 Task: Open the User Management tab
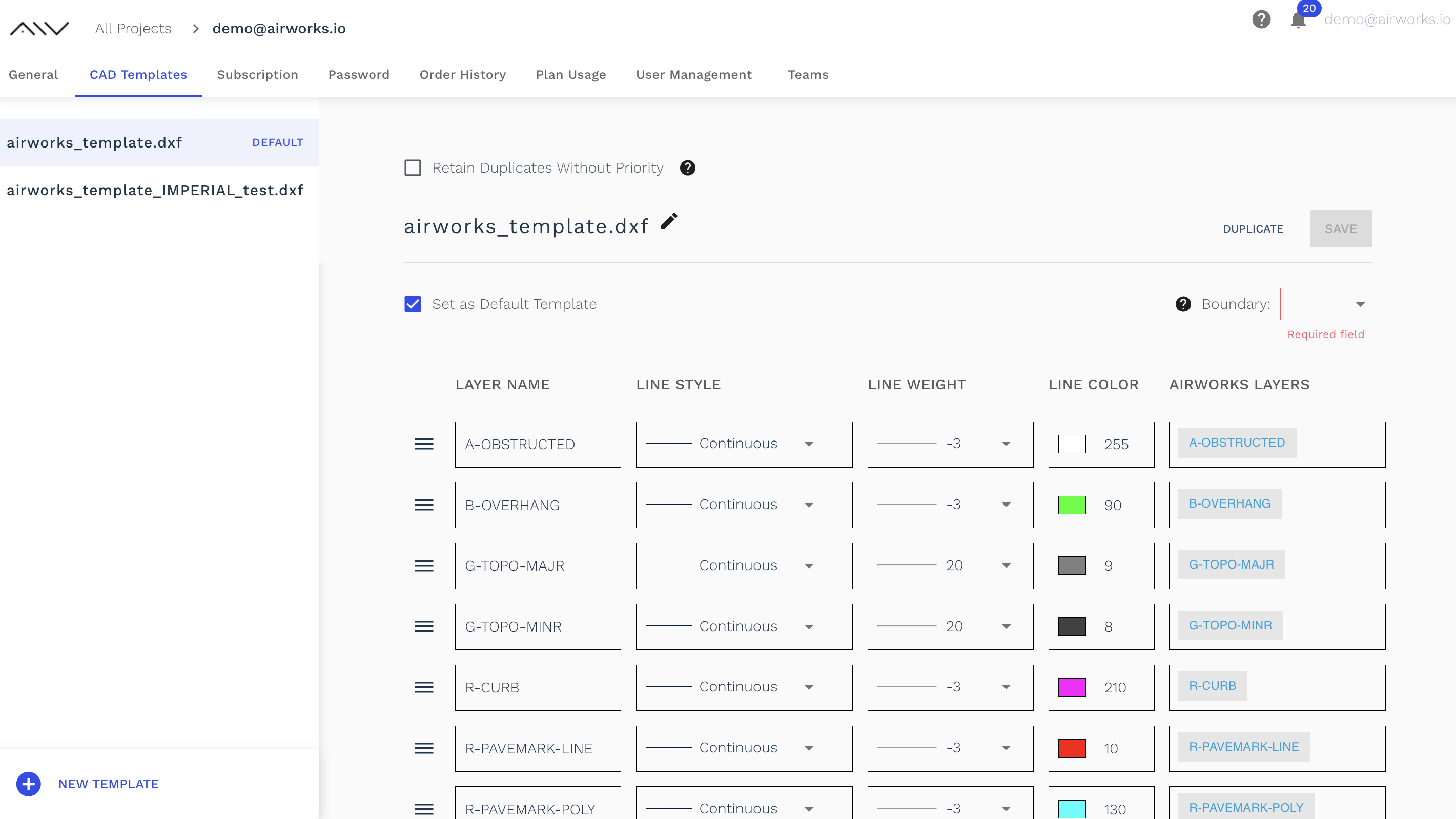click(693, 75)
